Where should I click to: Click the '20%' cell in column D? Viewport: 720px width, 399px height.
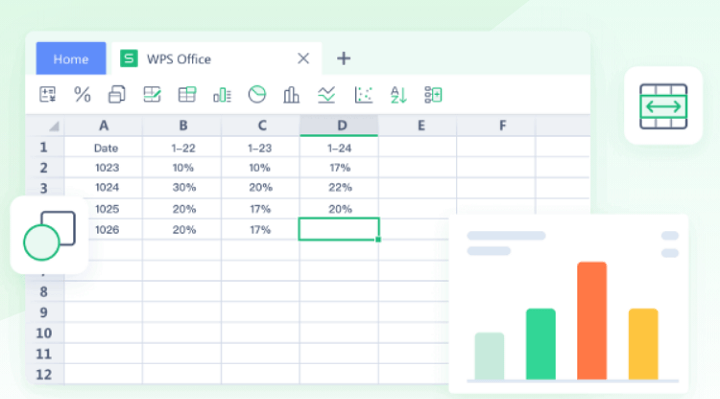point(339,209)
